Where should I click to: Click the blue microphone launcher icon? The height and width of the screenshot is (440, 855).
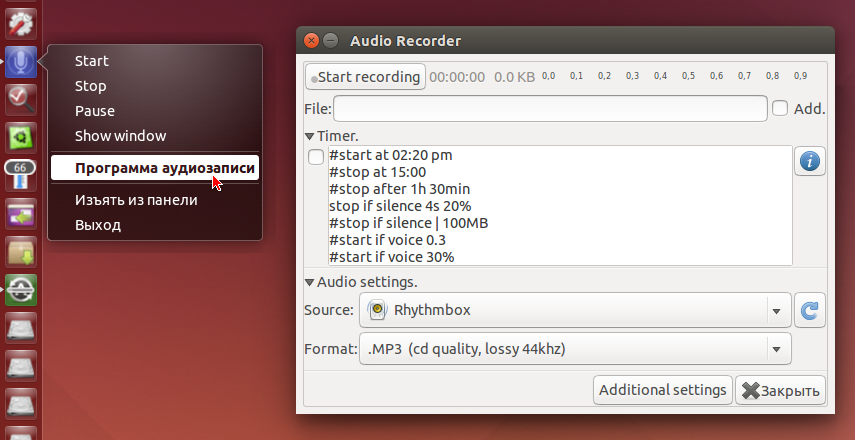(21, 62)
